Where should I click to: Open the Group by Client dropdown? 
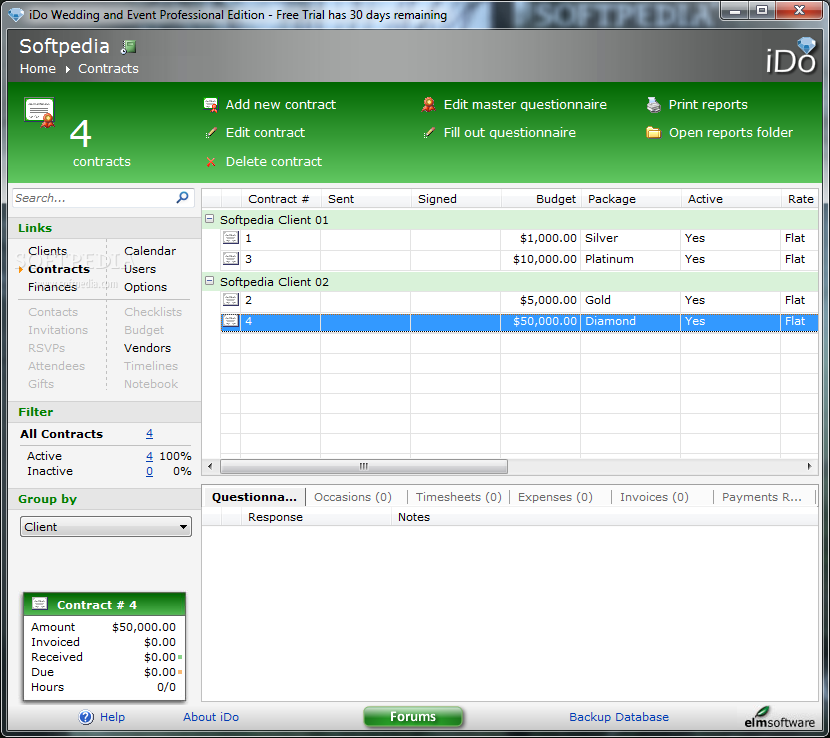coord(106,527)
